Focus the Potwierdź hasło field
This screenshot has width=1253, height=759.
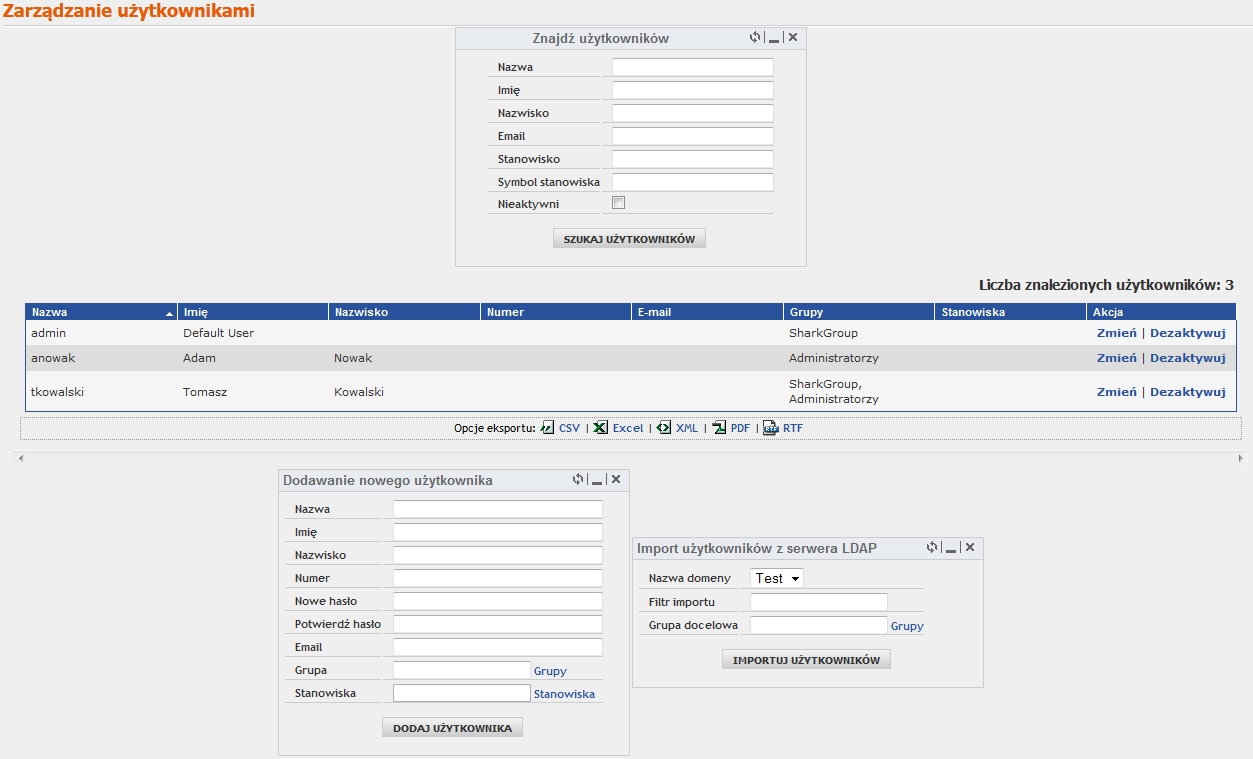pyautogui.click(x=498, y=624)
